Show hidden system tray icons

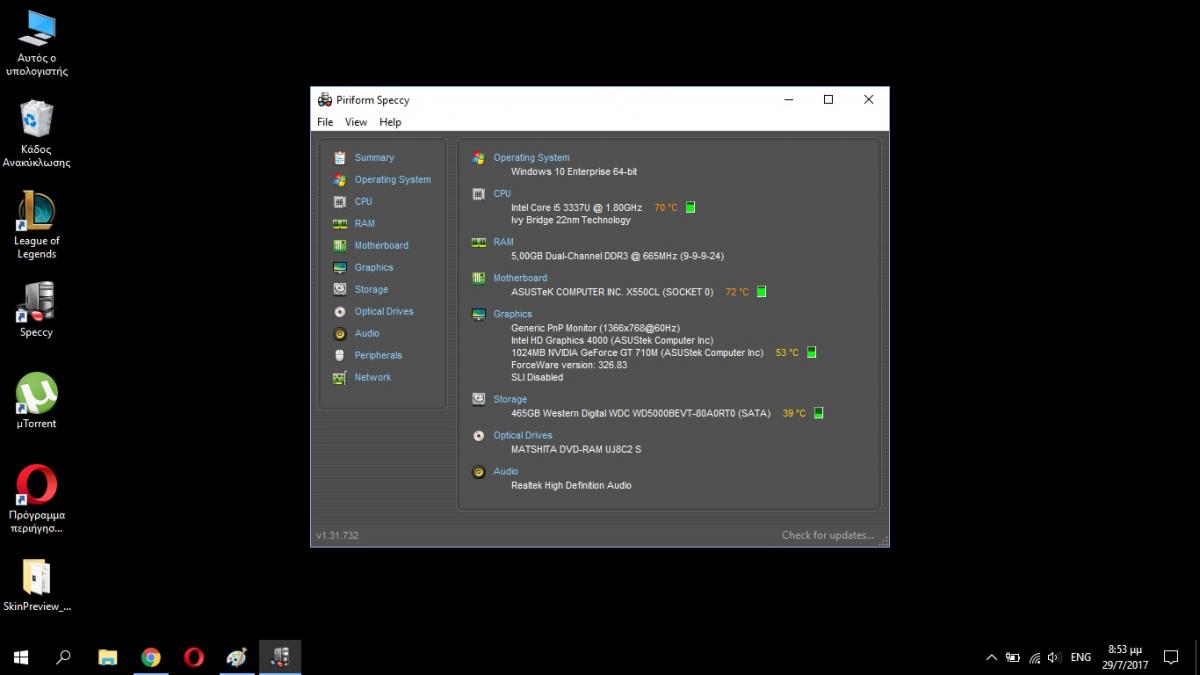click(x=991, y=657)
